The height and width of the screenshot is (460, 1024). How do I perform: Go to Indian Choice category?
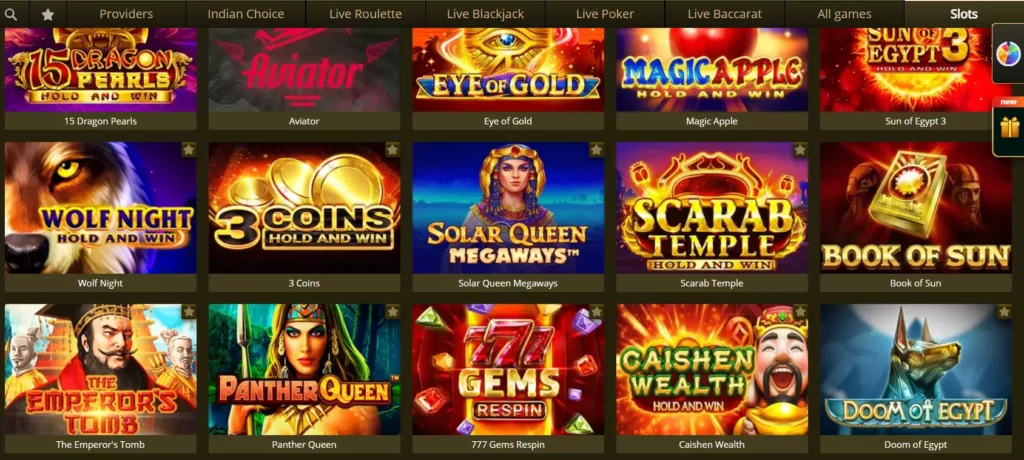[246, 14]
